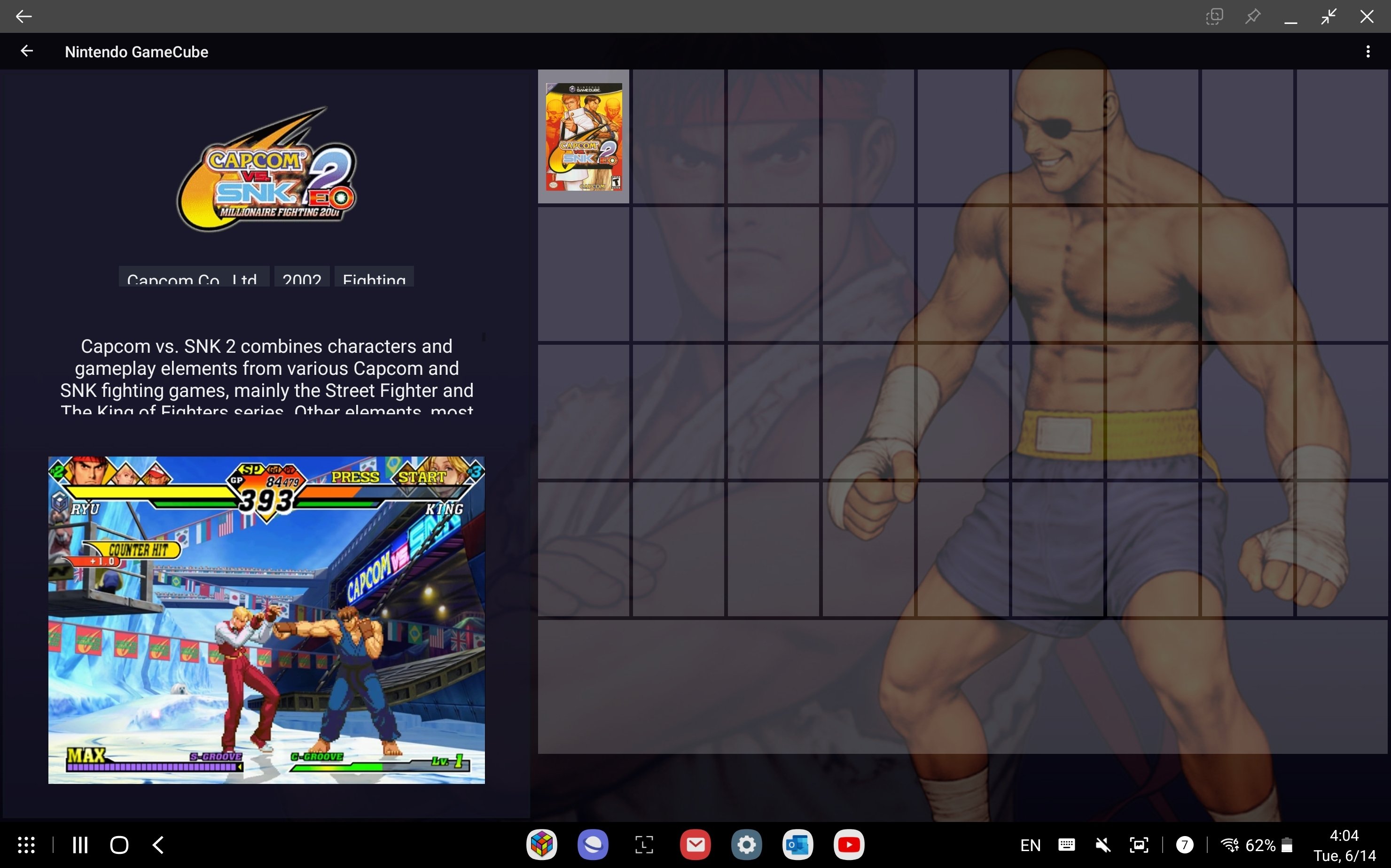This screenshot has height=868, width=1391.
Task: Open the Samsung Internet browser icon
Action: pyautogui.click(x=593, y=845)
